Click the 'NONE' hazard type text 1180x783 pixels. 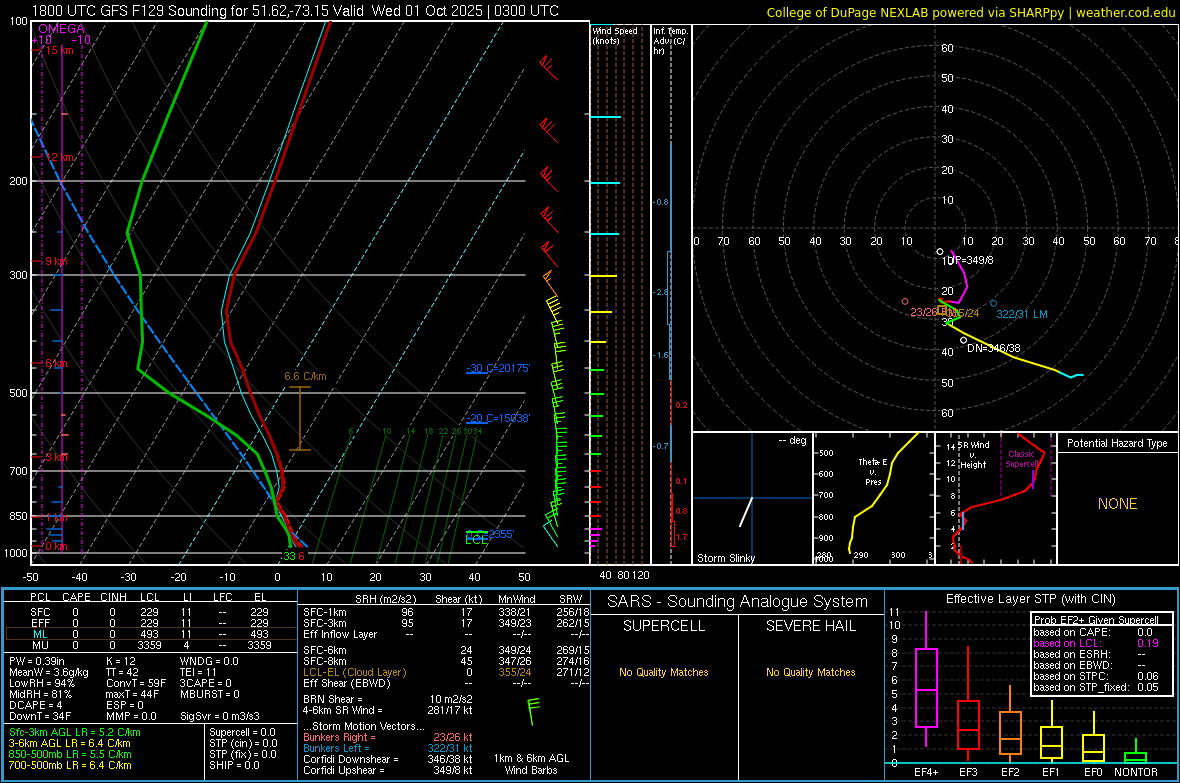[x=1118, y=504]
